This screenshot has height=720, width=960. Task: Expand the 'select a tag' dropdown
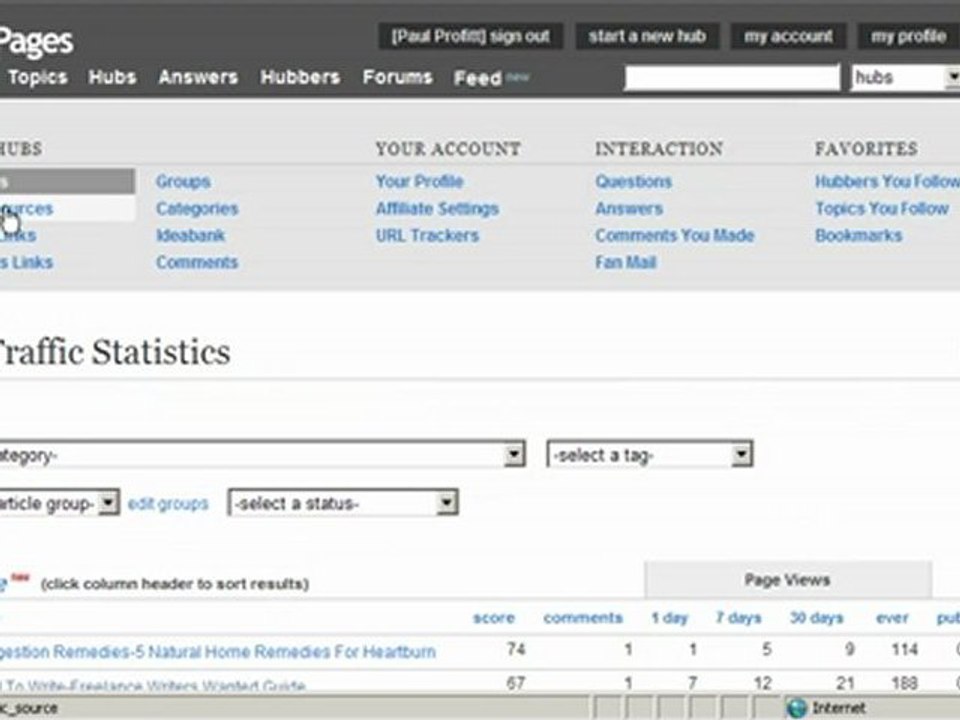click(740, 455)
